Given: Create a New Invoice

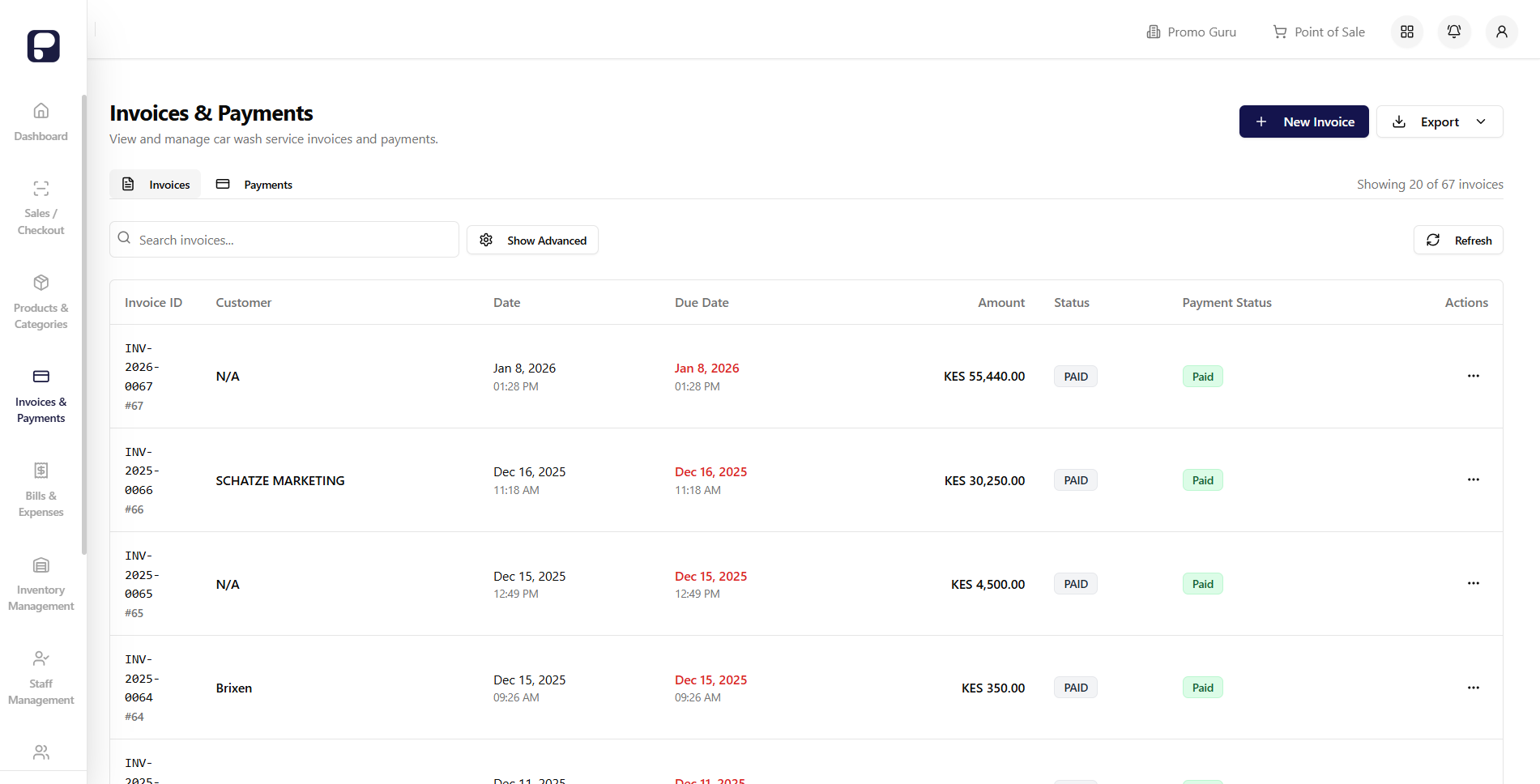Looking at the screenshot, I should coord(1303,121).
